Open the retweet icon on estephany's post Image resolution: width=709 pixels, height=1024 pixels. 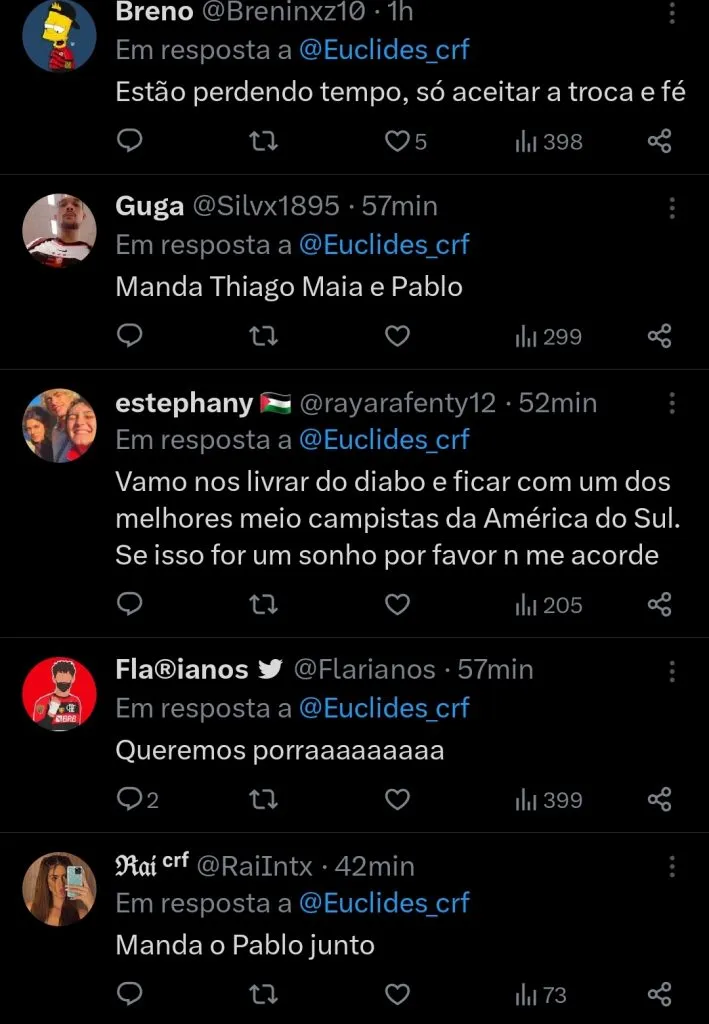click(x=263, y=604)
